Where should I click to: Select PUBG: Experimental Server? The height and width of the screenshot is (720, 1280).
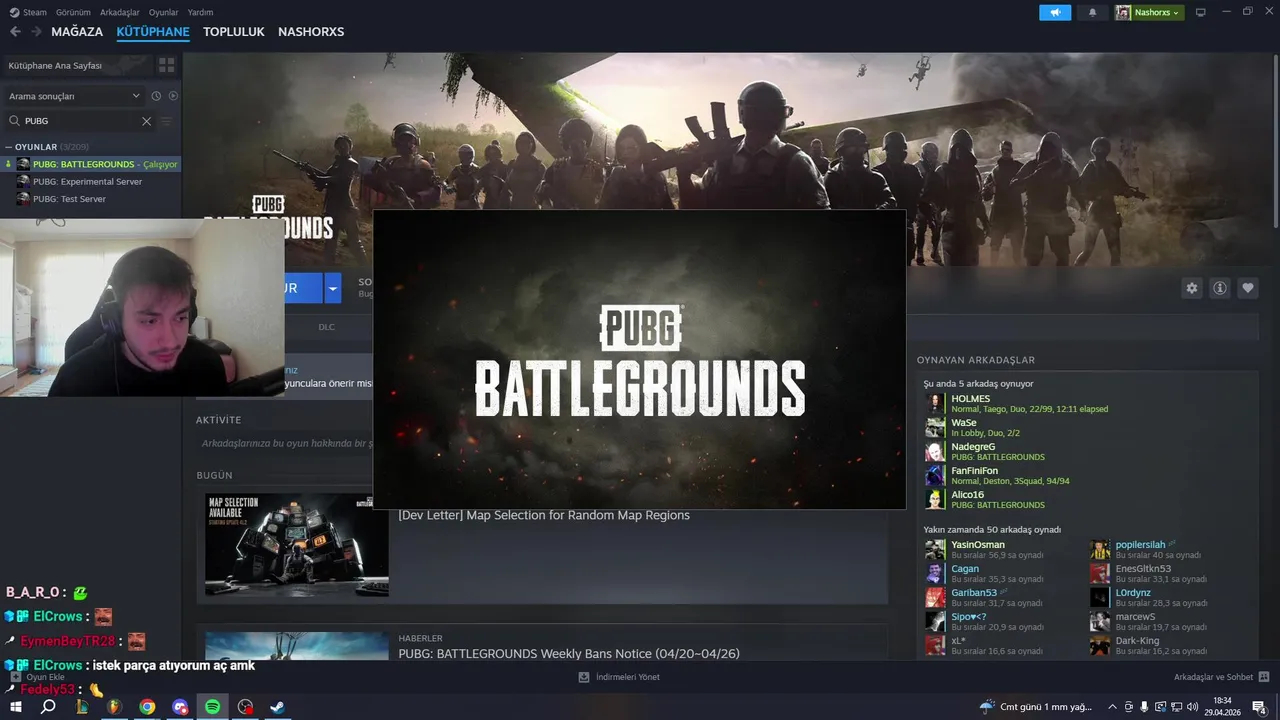pyautogui.click(x=87, y=182)
